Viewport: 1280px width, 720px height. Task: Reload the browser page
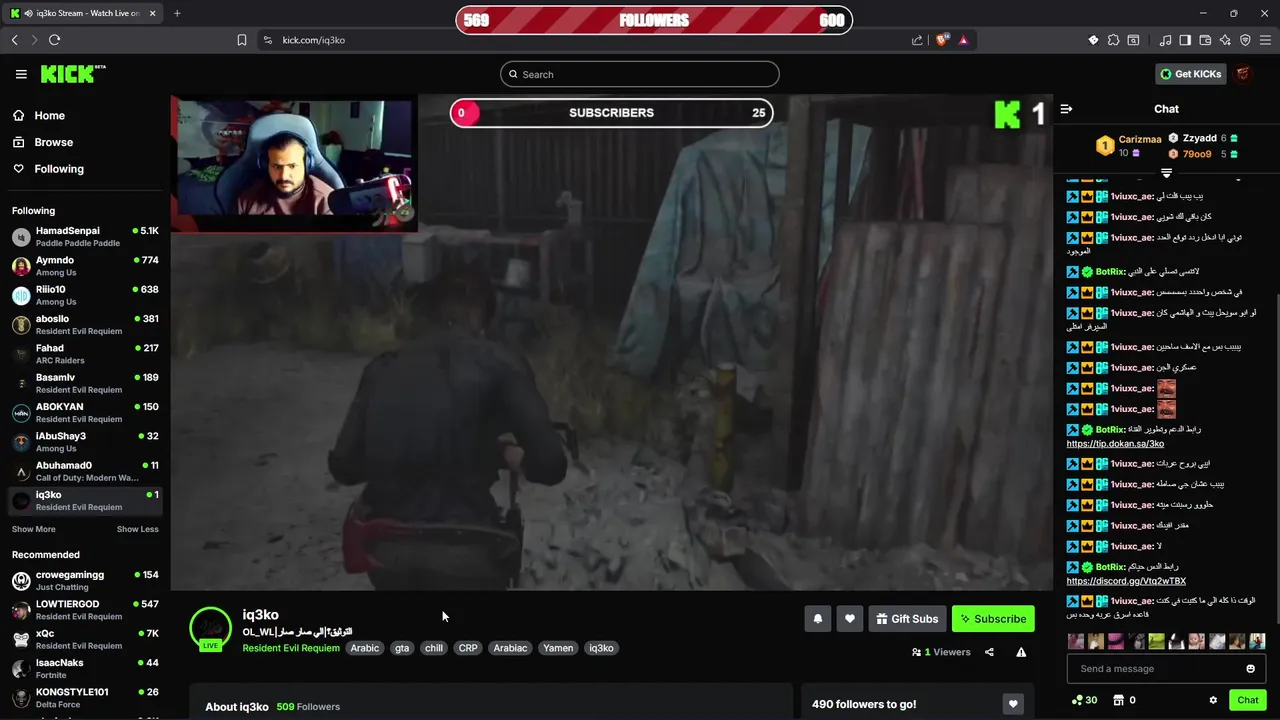click(54, 40)
